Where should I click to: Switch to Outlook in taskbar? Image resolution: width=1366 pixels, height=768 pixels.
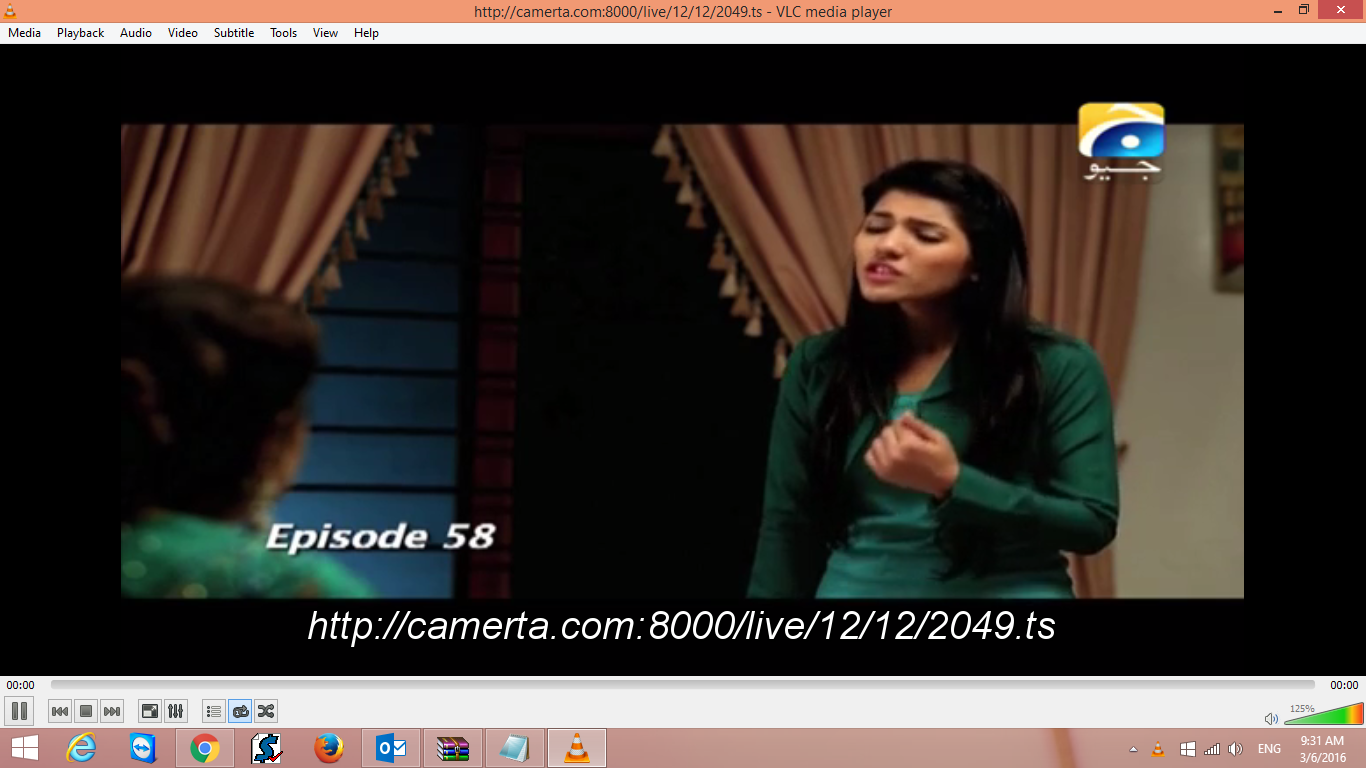(391, 748)
